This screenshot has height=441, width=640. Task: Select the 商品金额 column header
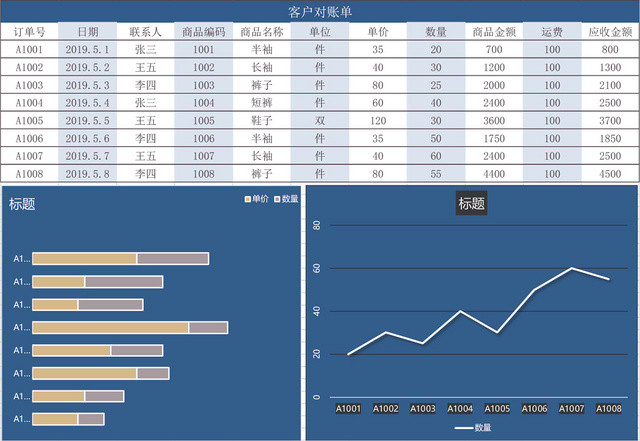point(494,32)
